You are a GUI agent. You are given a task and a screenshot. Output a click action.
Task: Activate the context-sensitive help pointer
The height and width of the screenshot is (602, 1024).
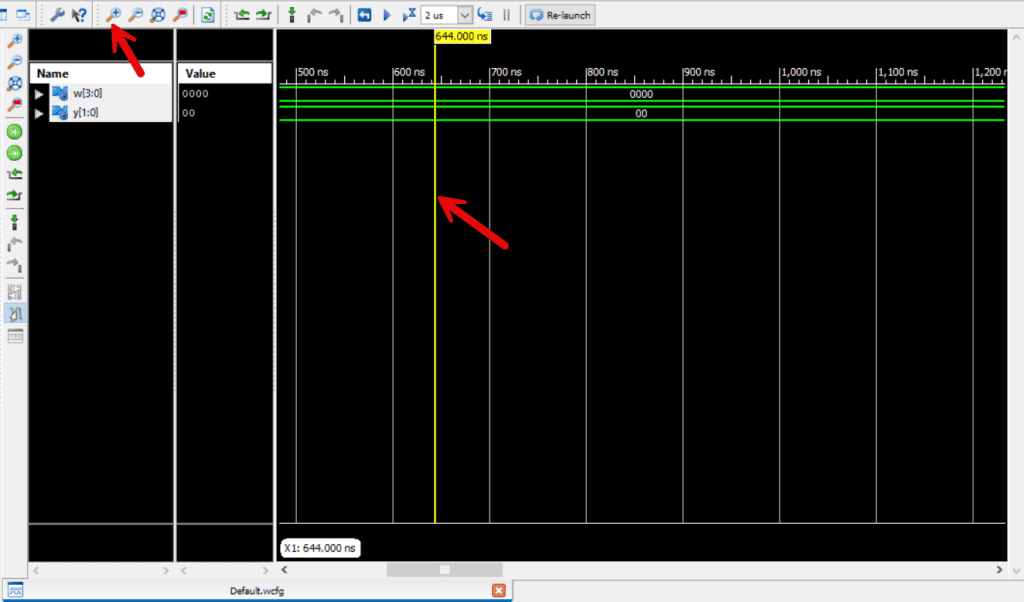click(x=79, y=15)
